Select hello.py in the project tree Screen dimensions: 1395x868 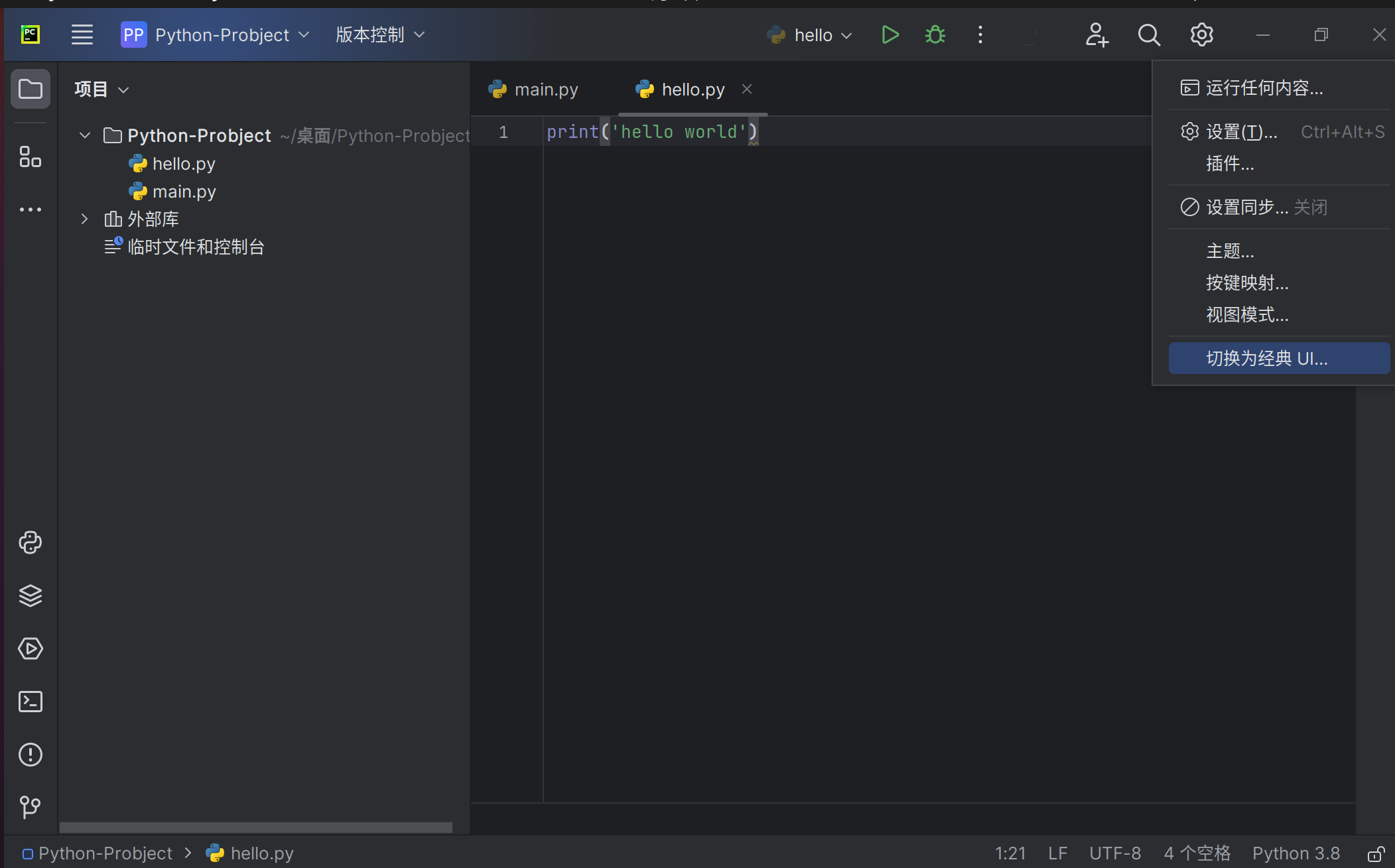172,164
